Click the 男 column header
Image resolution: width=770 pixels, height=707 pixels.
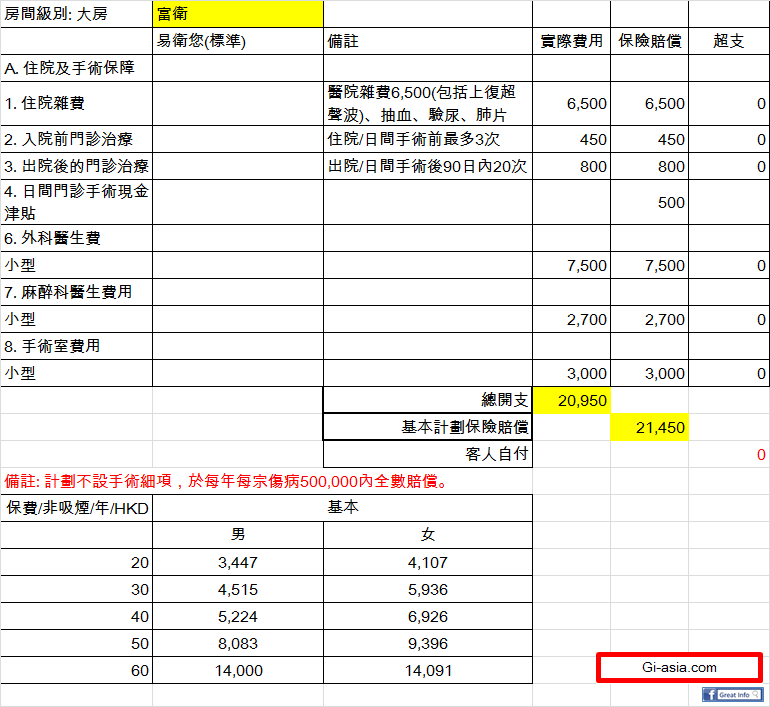click(238, 535)
